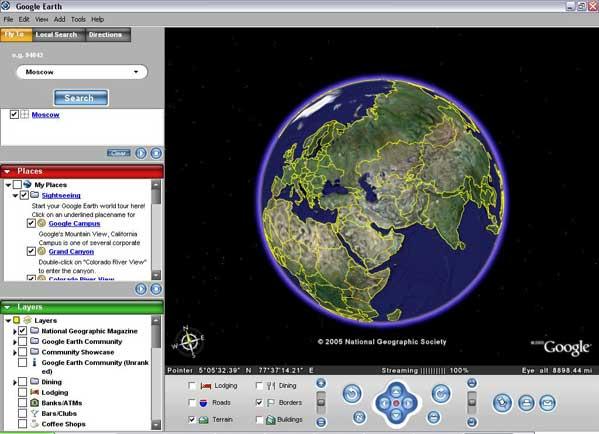Switch to the Local Search tab

pyautogui.click(x=57, y=35)
